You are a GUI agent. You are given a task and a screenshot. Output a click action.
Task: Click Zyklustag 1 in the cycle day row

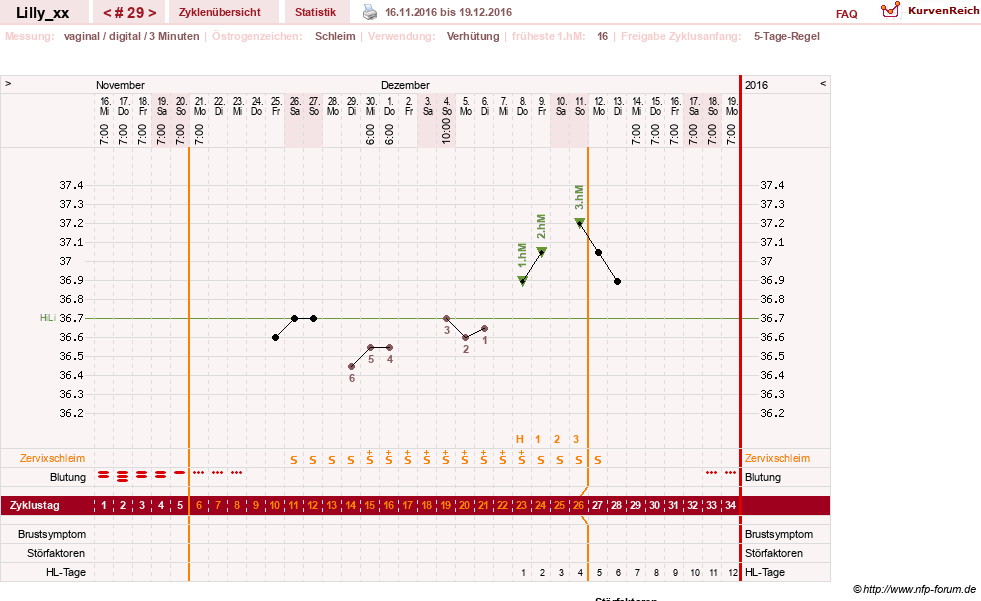104,505
